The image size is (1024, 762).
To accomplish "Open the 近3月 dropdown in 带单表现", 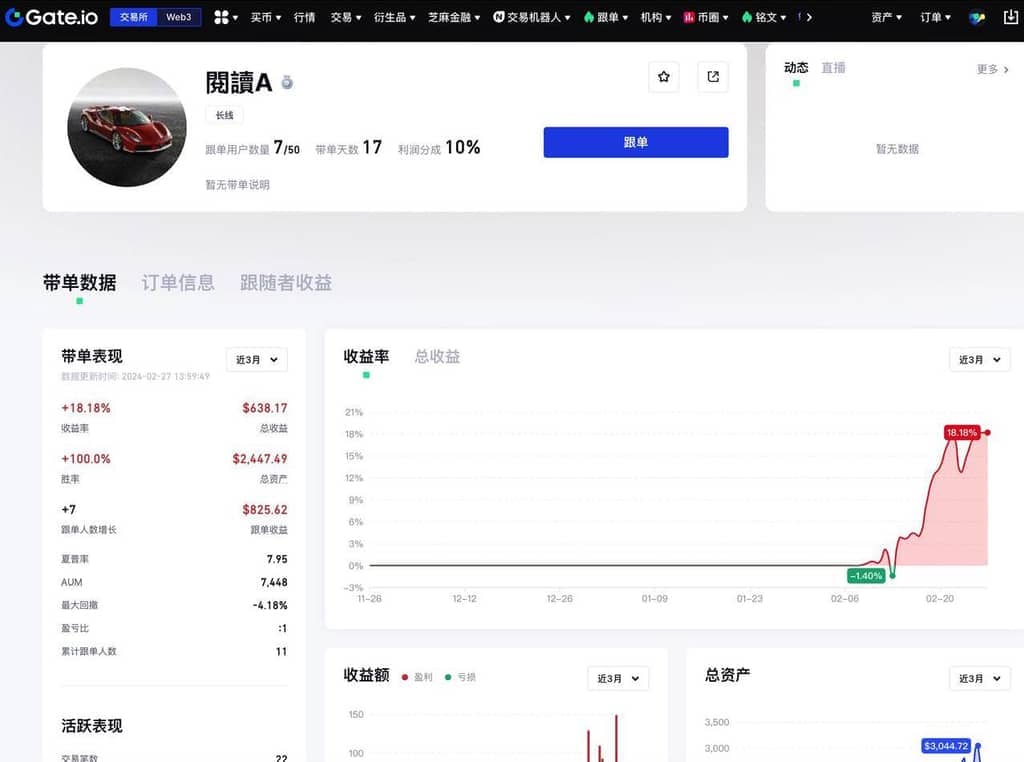I will click(x=257, y=360).
